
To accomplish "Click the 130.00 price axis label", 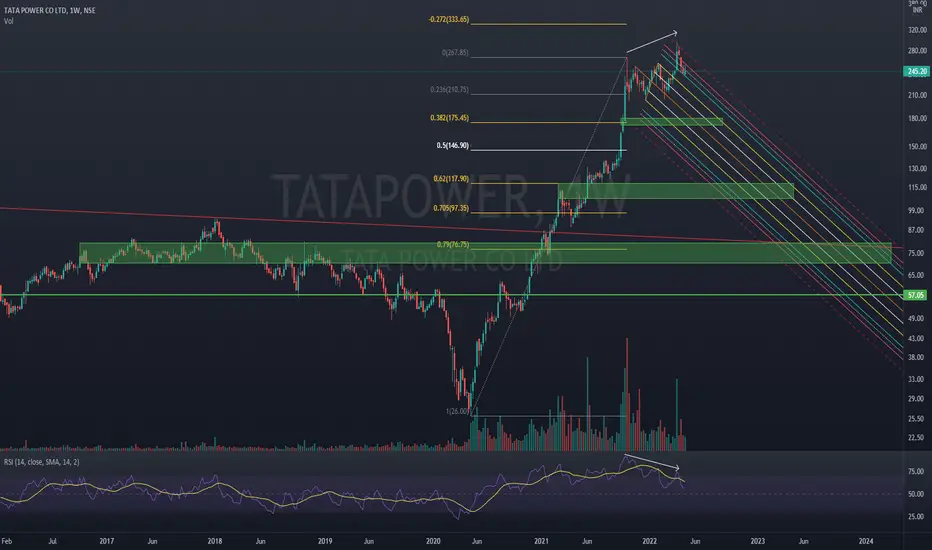I will 917,169.
